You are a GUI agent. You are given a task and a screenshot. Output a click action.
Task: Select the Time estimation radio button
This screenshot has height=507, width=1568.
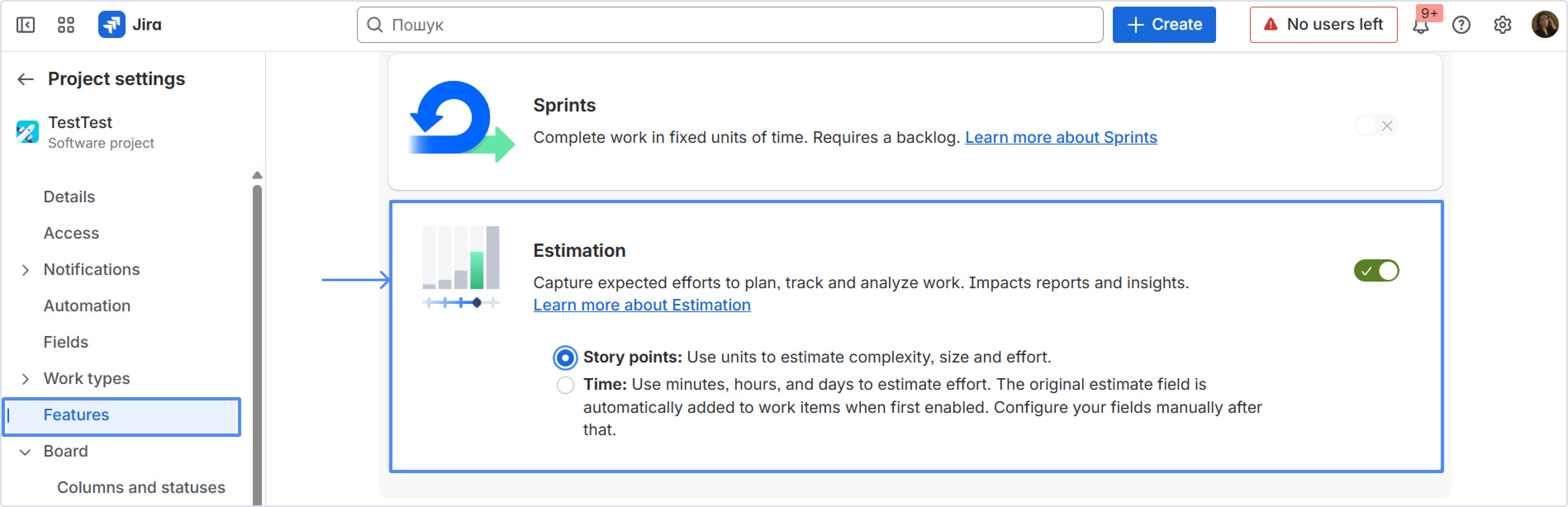click(x=565, y=385)
